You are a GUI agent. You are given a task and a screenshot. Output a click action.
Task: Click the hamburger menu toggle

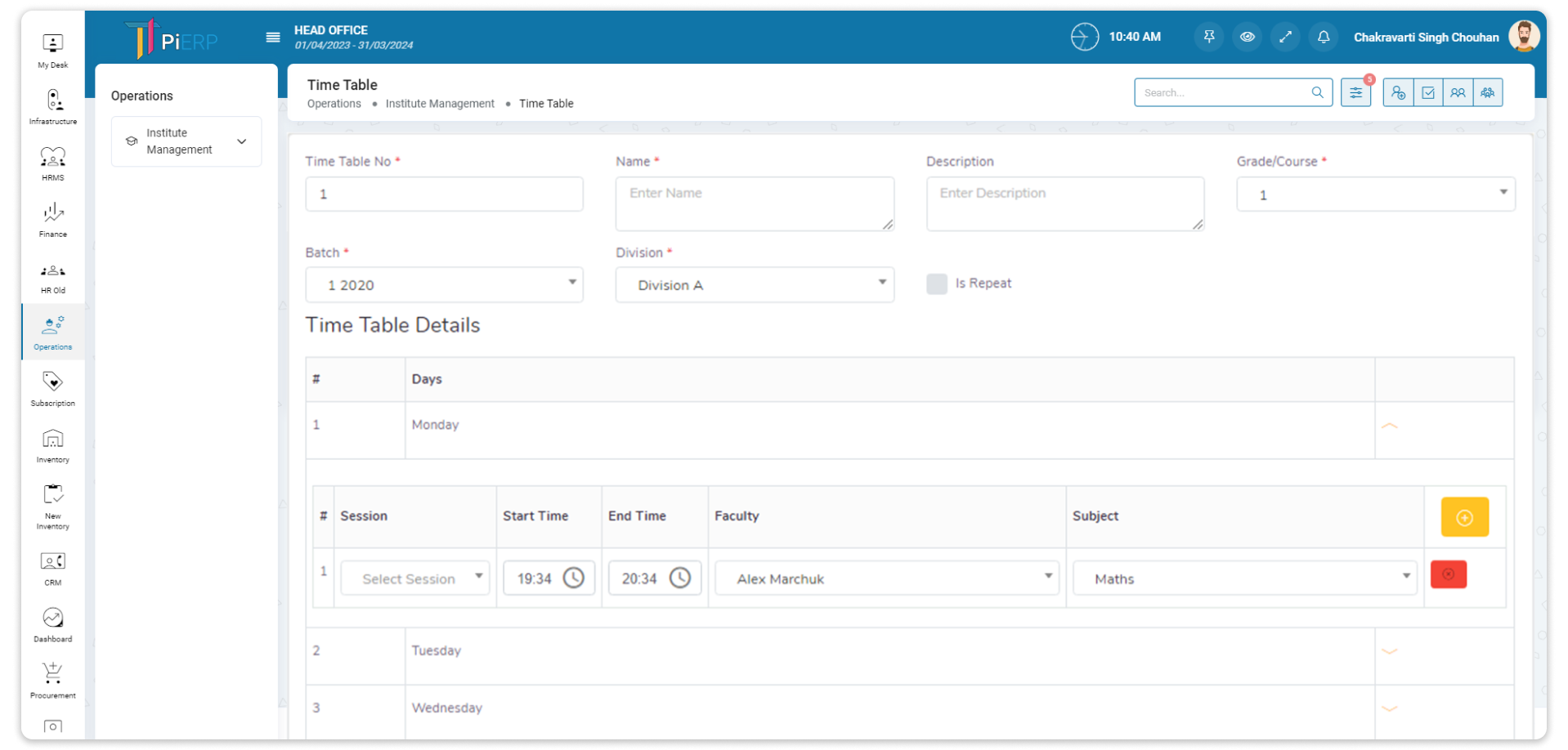point(273,38)
